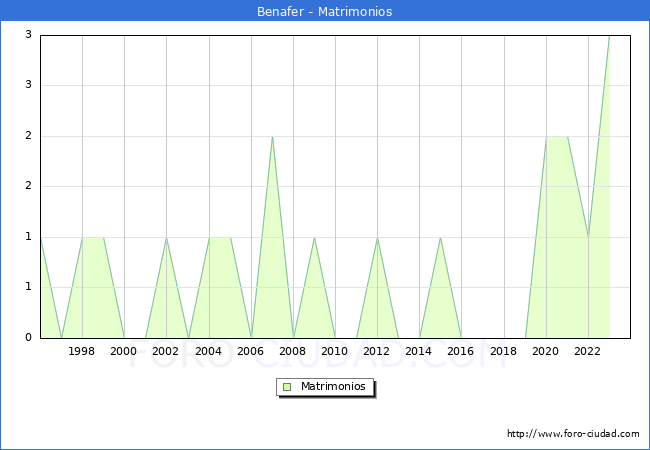Viewport: 650px width, 450px height.
Task: Open the foro-ciudad.com URL text
Action: click(x=573, y=434)
